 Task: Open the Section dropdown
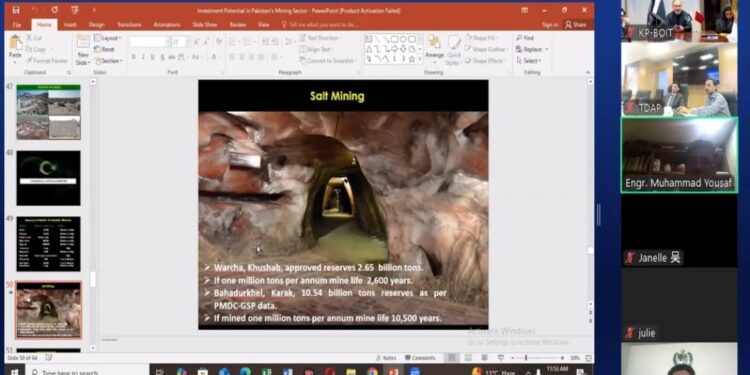click(109, 61)
